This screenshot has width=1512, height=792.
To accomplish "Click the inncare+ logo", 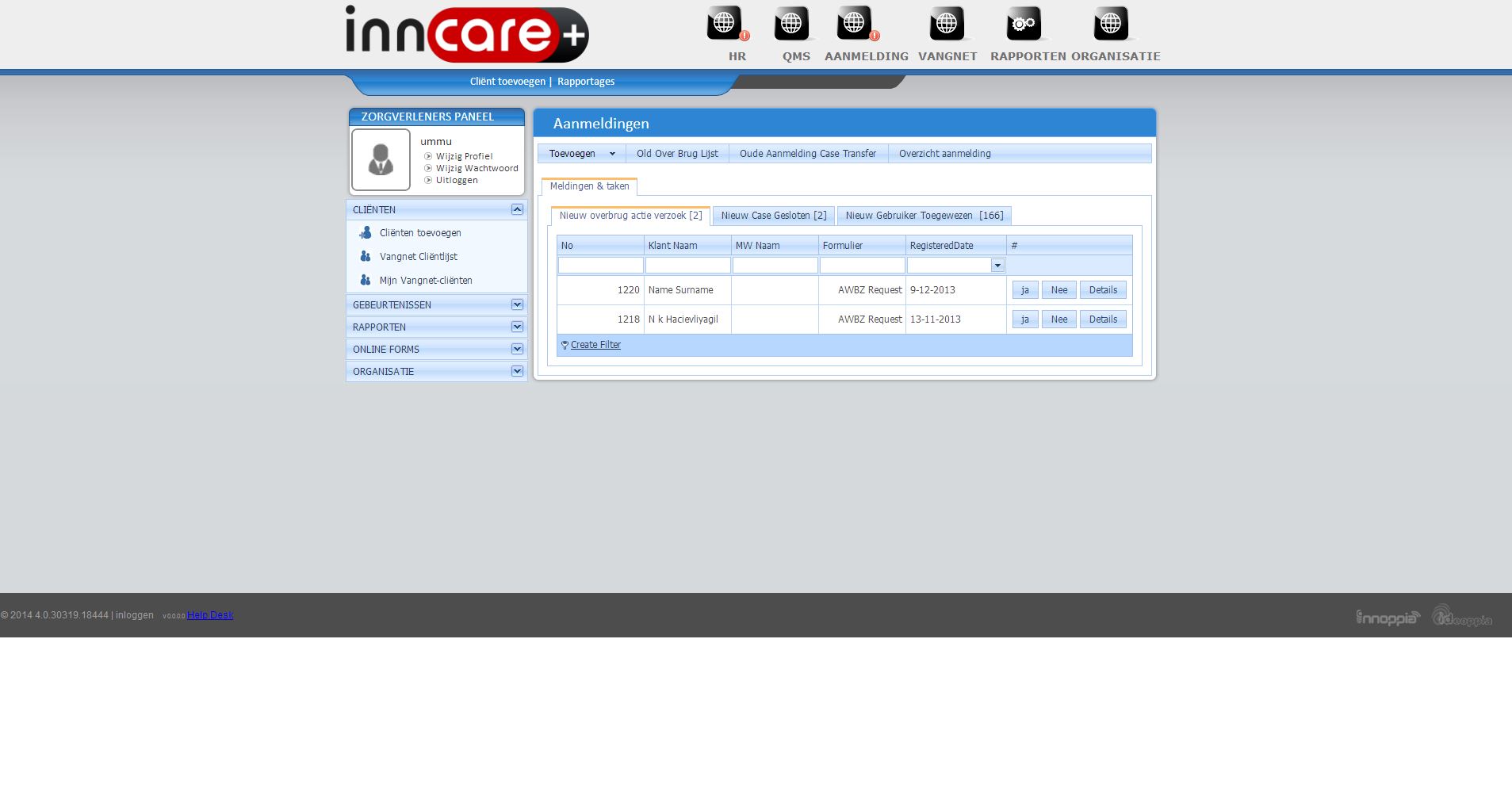I will click(x=467, y=34).
